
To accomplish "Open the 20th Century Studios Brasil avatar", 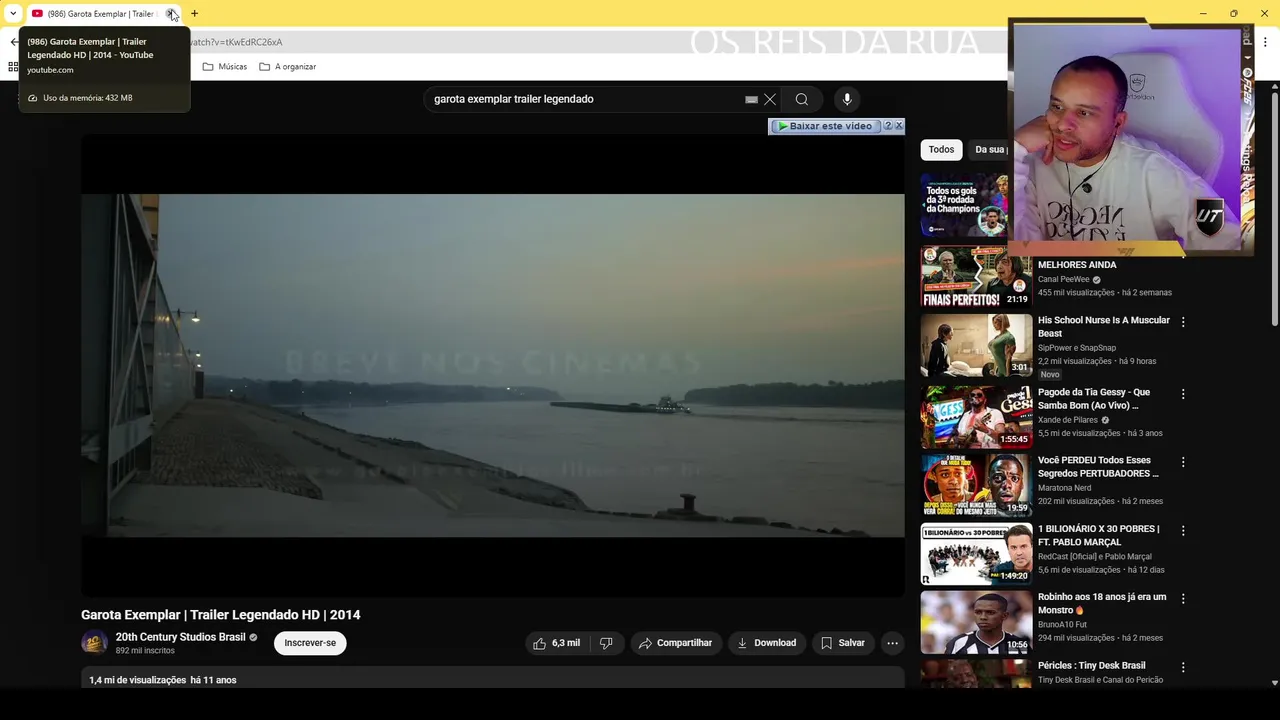I will (94, 642).
